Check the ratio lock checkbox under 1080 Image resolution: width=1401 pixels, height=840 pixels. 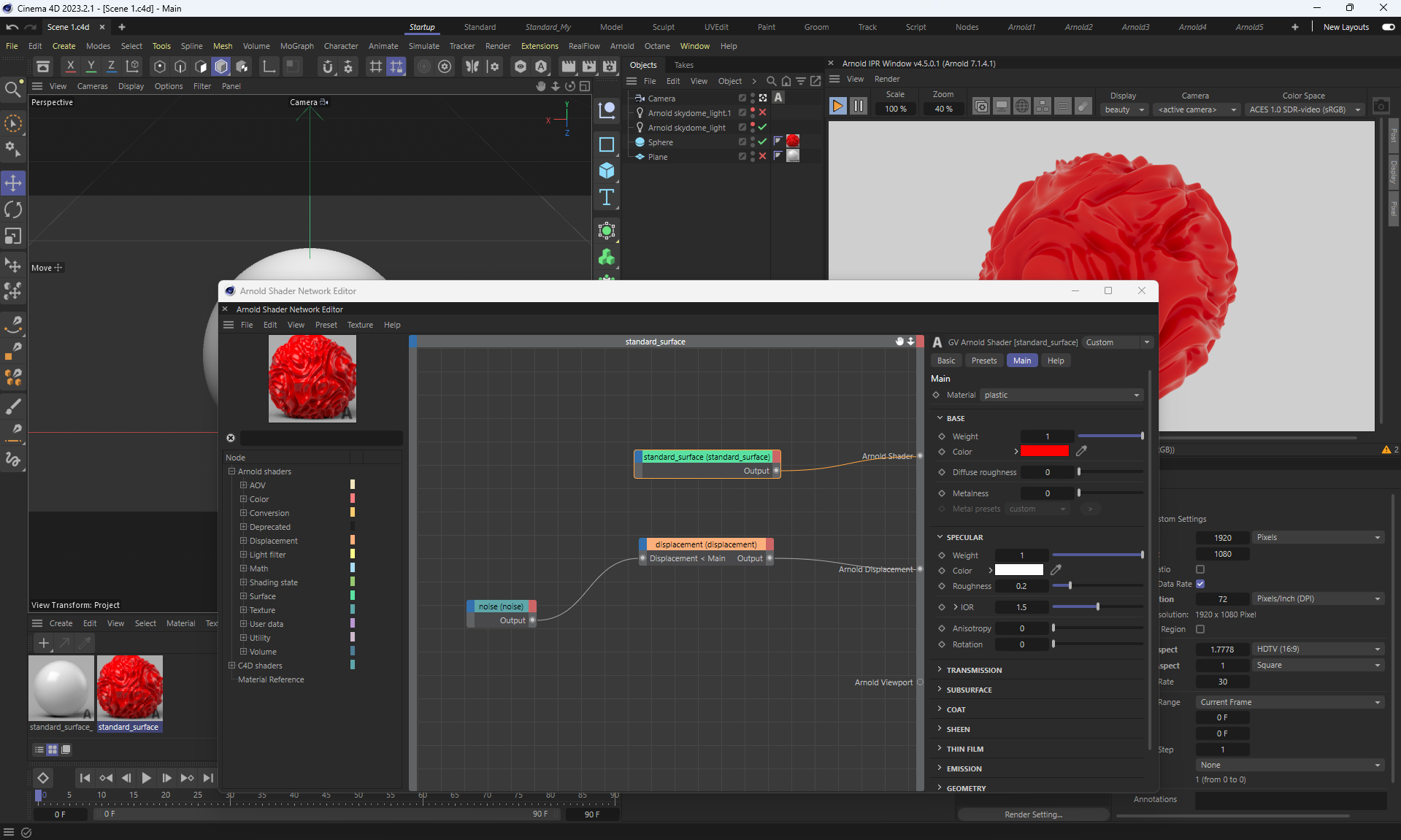pos(1200,569)
